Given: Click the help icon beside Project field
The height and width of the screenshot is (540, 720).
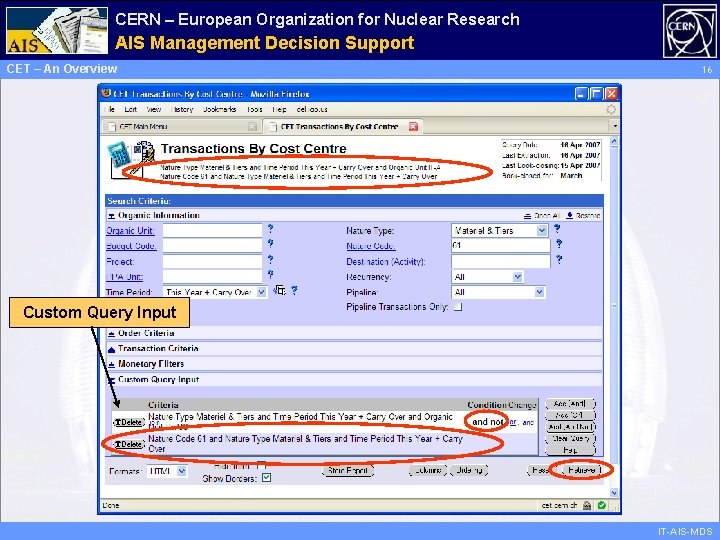Looking at the screenshot, I should 270,259.
